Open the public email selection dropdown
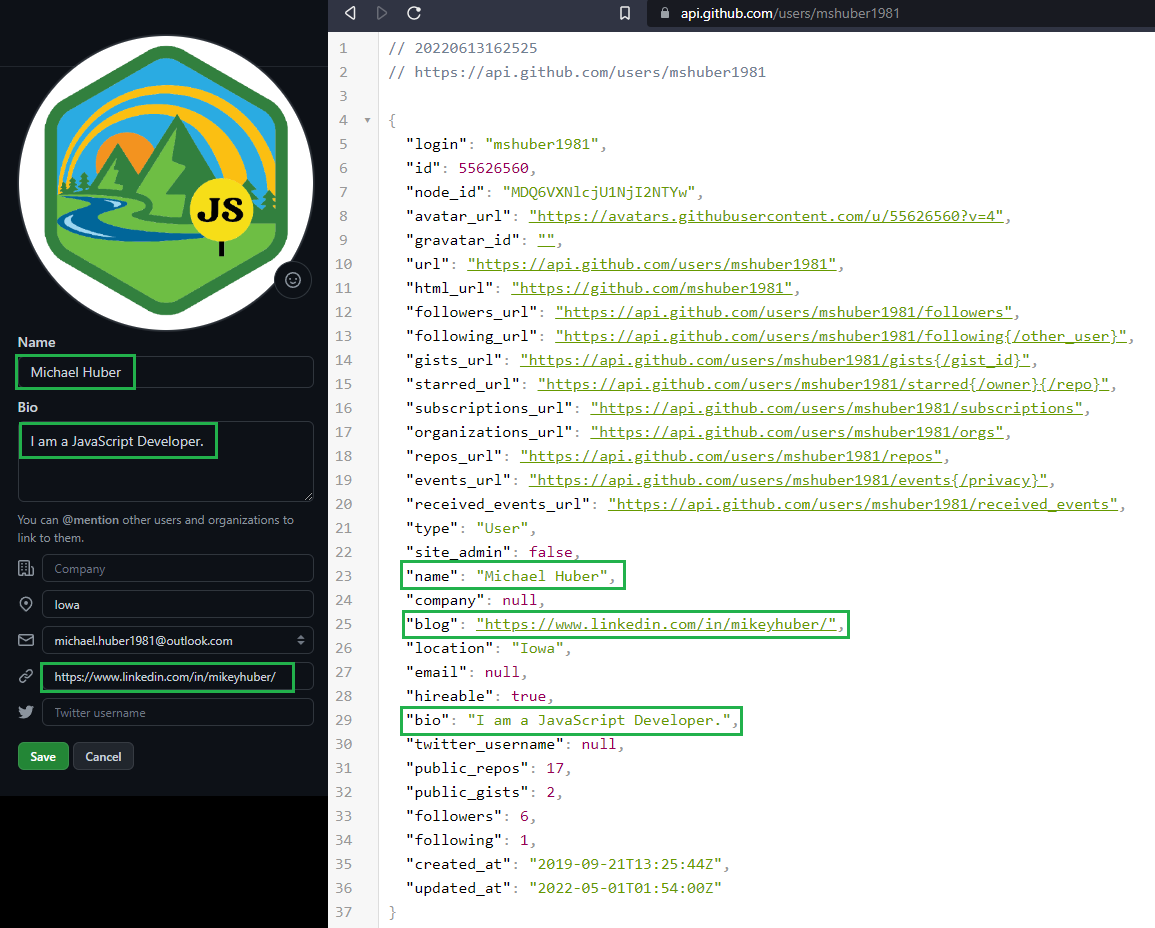The image size is (1155, 928). (301, 640)
